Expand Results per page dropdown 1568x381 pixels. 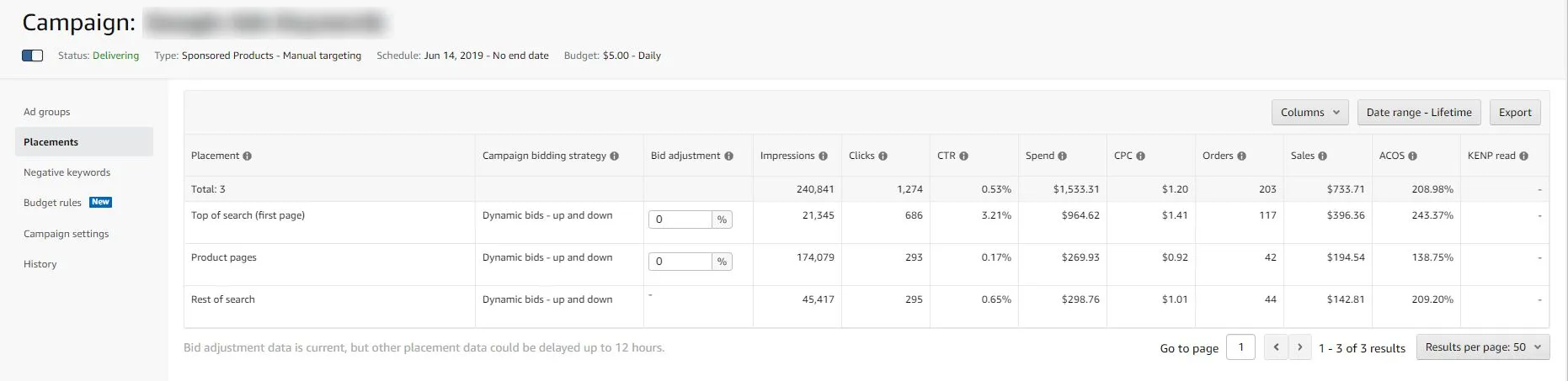[1482, 347]
